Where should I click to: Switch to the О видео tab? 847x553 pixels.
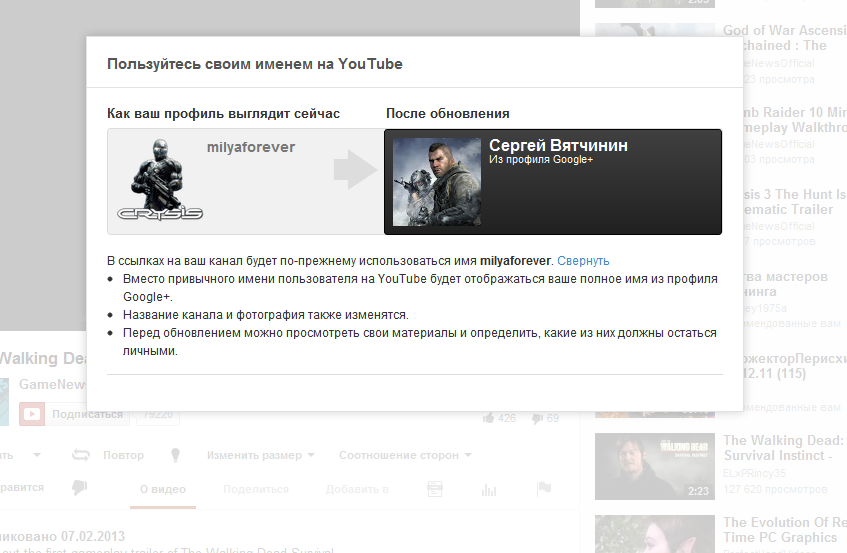[163, 490]
